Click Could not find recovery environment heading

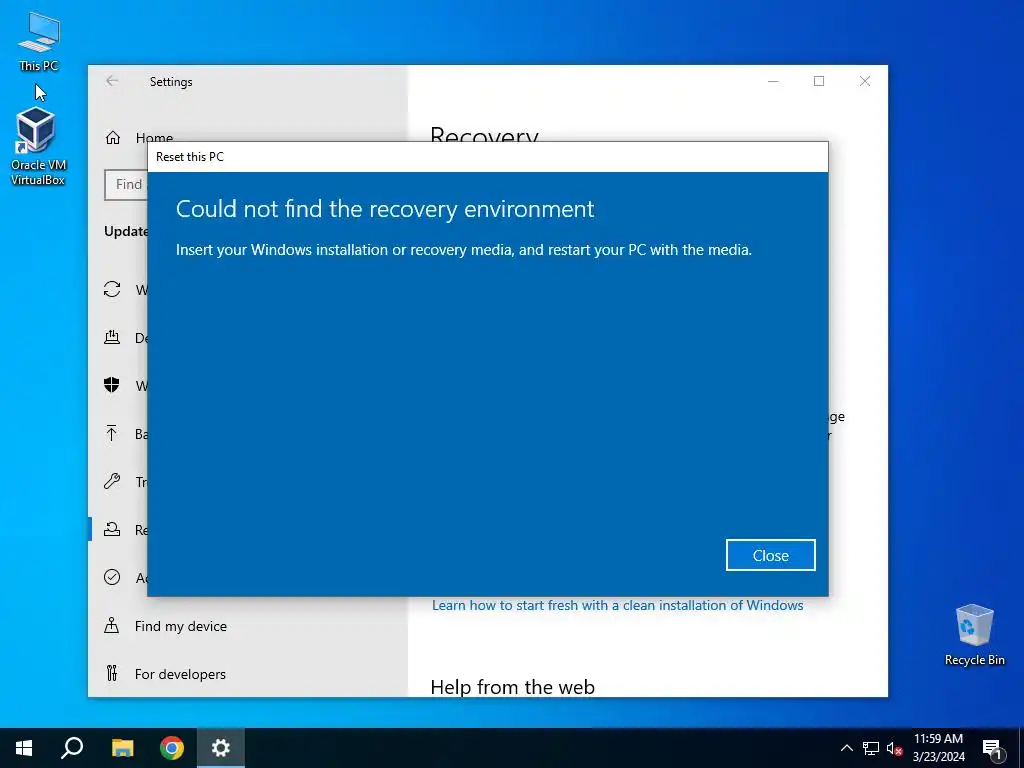coord(385,209)
